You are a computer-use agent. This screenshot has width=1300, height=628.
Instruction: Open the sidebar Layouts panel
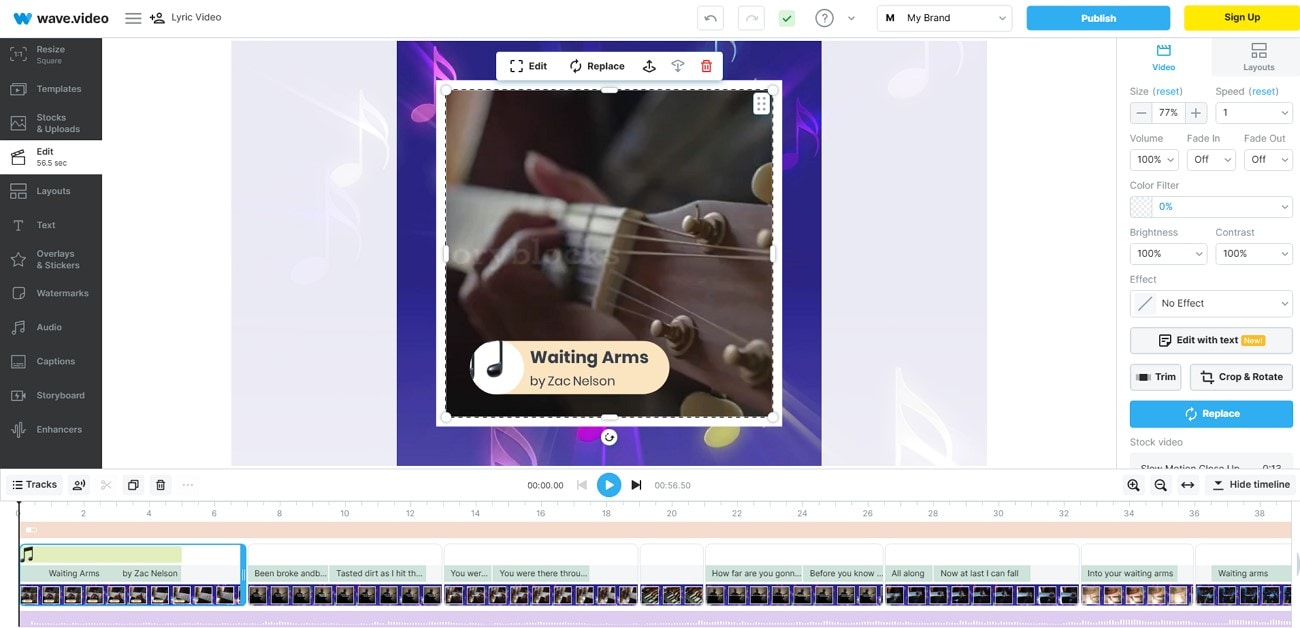[x=51, y=191]
